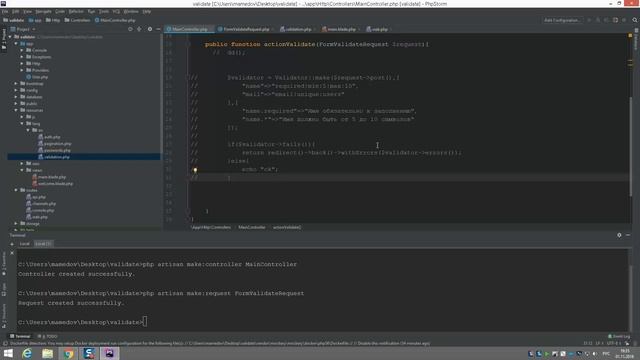Select auth.php in lang folder
The height and width of the screenshot is (360, 640).
point(49,137)
